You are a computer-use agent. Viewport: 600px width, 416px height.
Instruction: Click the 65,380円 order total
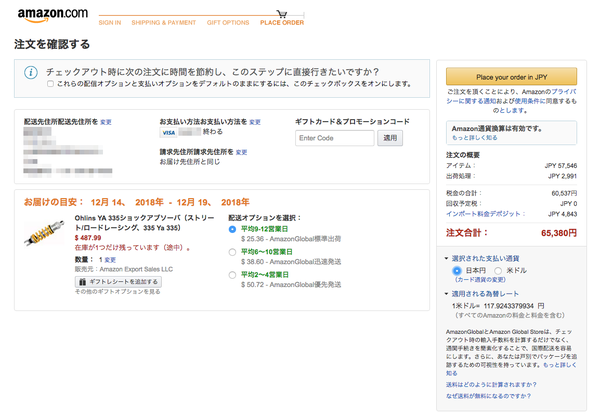click(559, 233)
